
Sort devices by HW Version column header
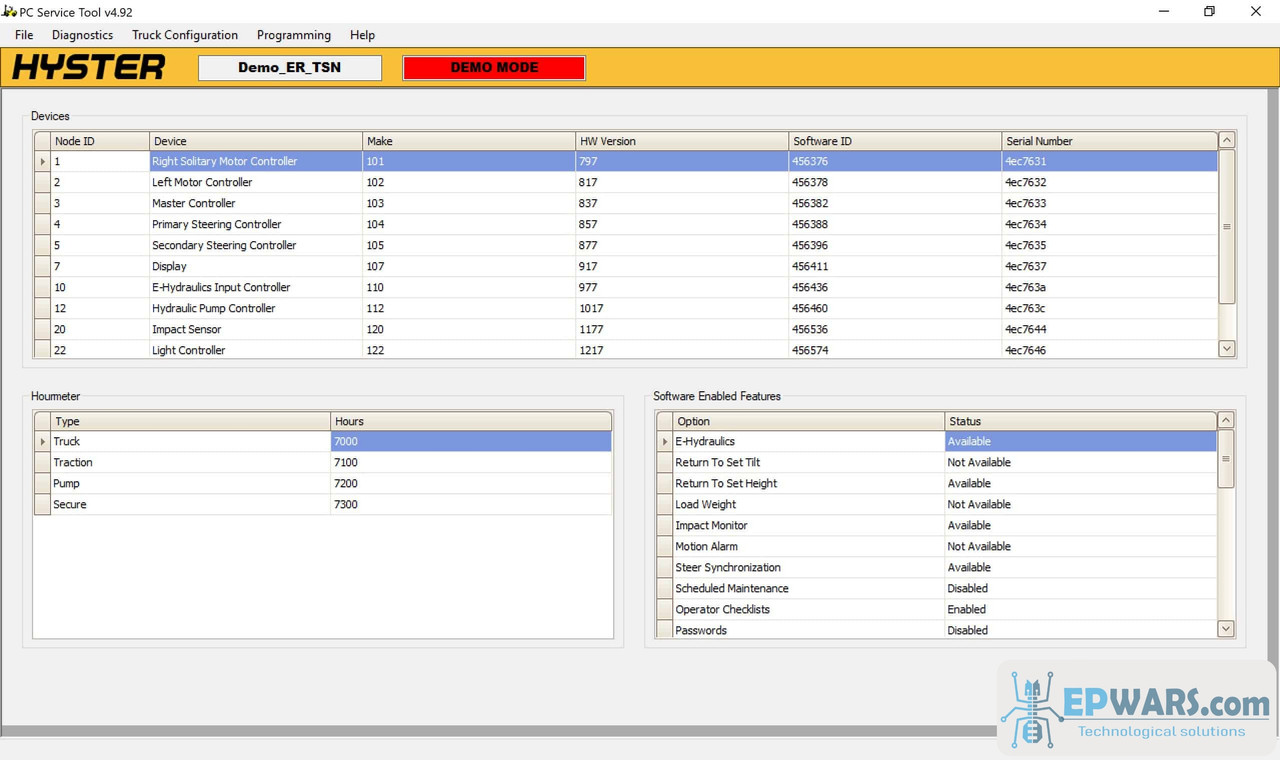[x=682, y=141]
